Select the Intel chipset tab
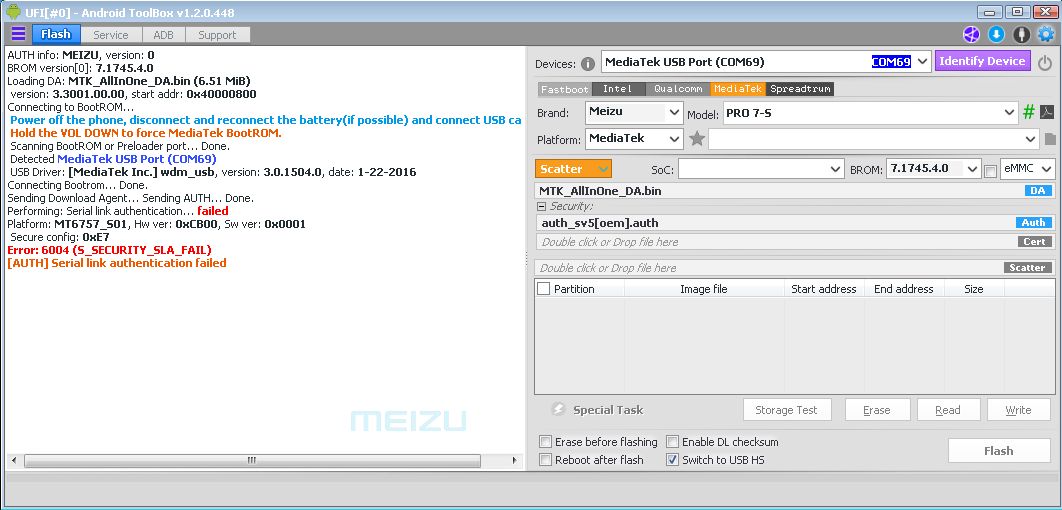This screenshot has height=510, width=1062. click(x=618, y=89)
